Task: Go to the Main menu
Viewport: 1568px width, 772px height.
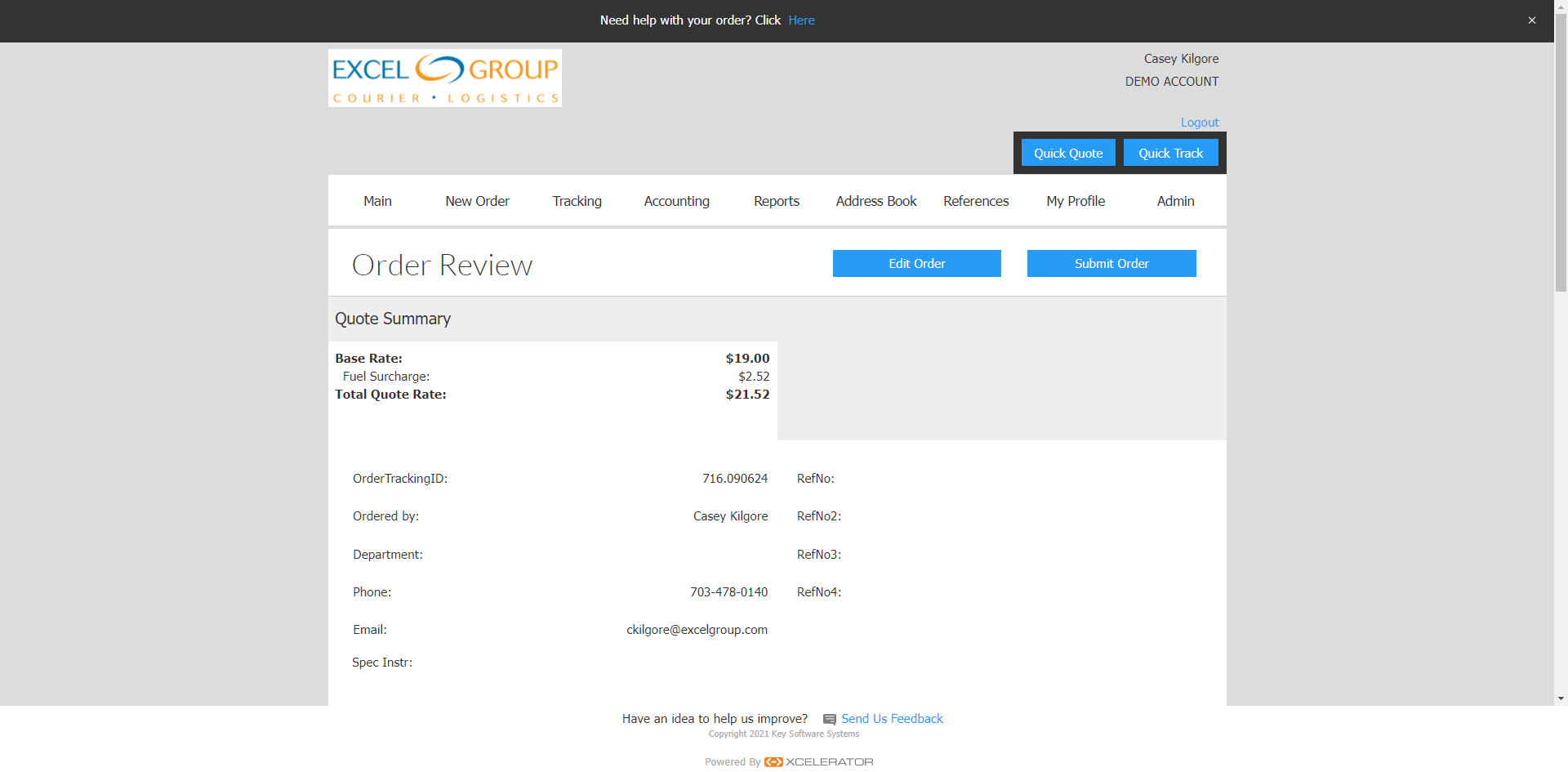Action: [377, 201]
